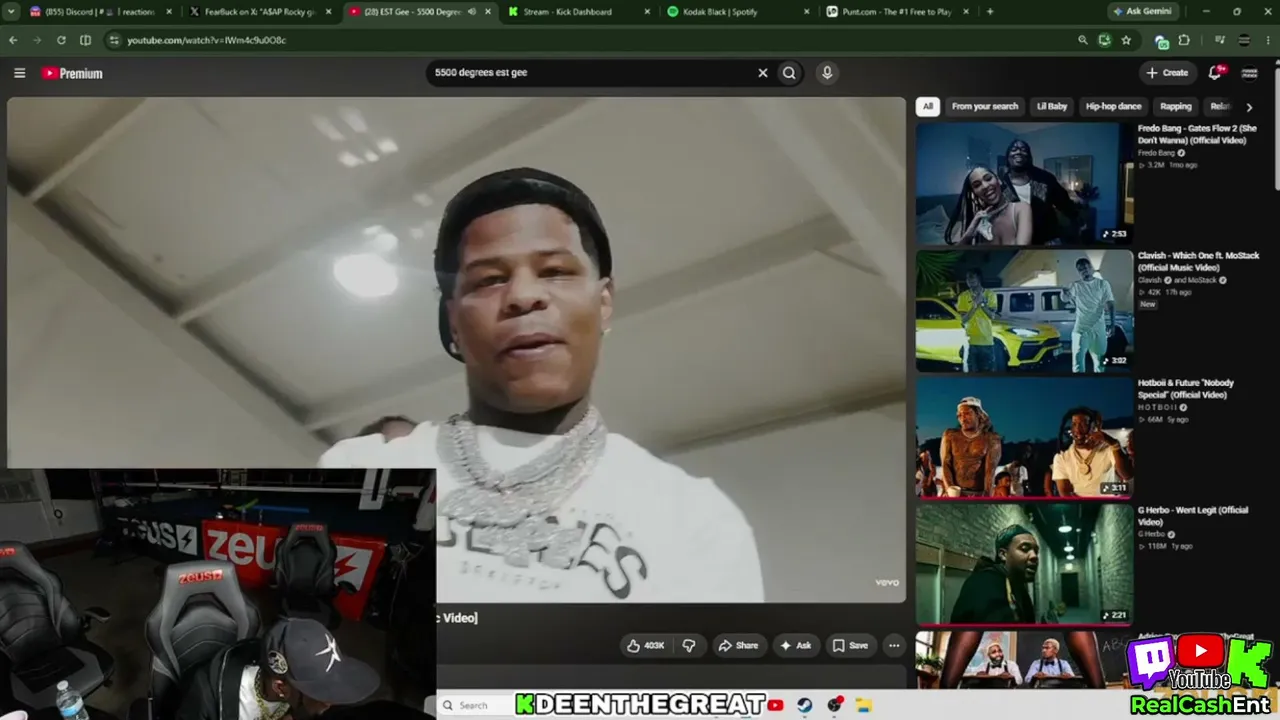Screen dimensions: 1280x720
Task: Clear the YouTube search box text
Action: pyautogui.click(x=763, y=73)
